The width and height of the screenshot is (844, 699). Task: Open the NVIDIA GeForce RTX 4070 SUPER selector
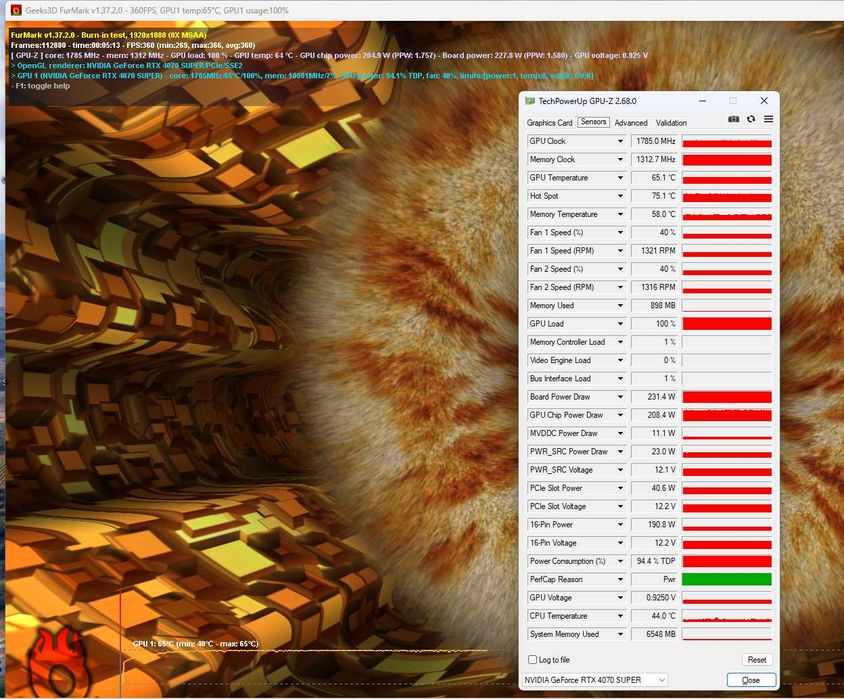click(595, 680)
